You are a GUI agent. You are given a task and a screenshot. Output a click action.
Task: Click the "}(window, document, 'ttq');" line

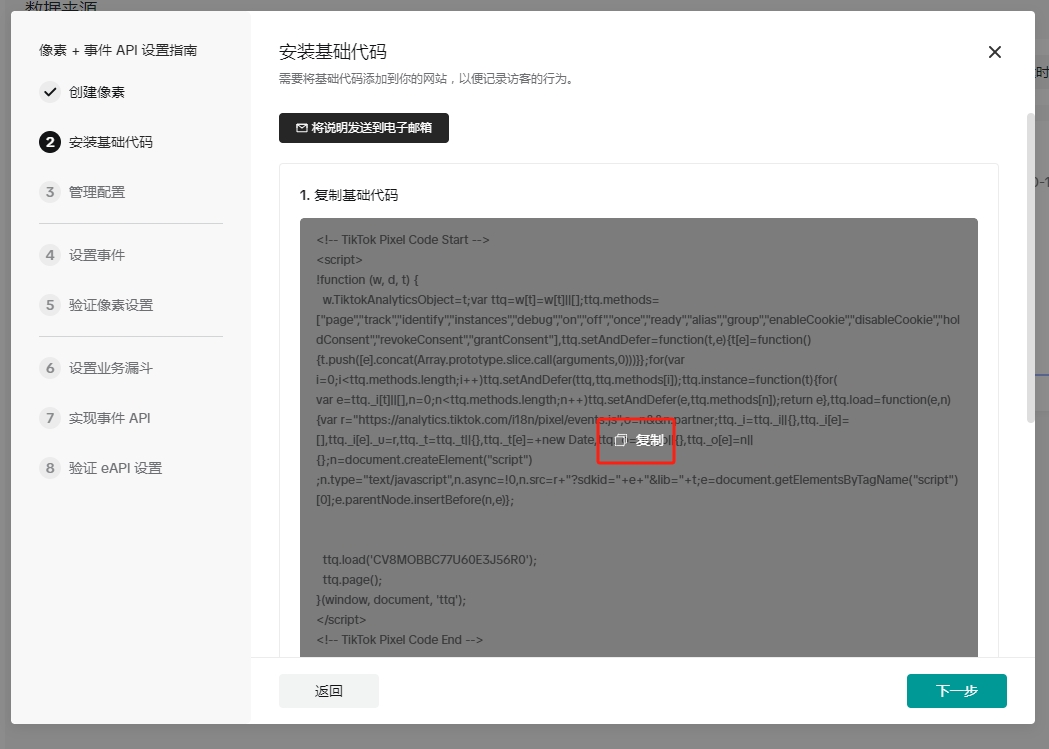(391, 600)
